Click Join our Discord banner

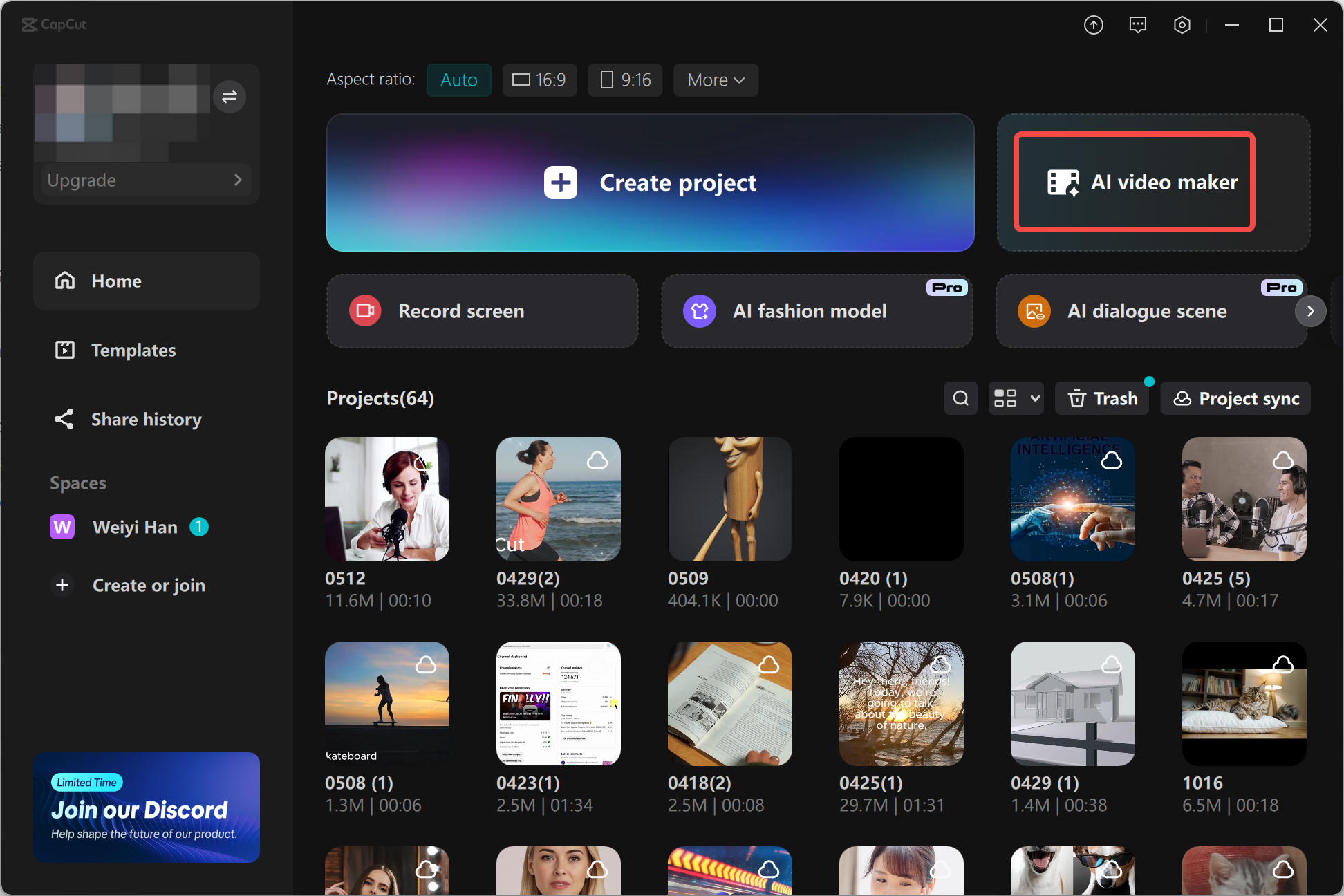(147, 808)
